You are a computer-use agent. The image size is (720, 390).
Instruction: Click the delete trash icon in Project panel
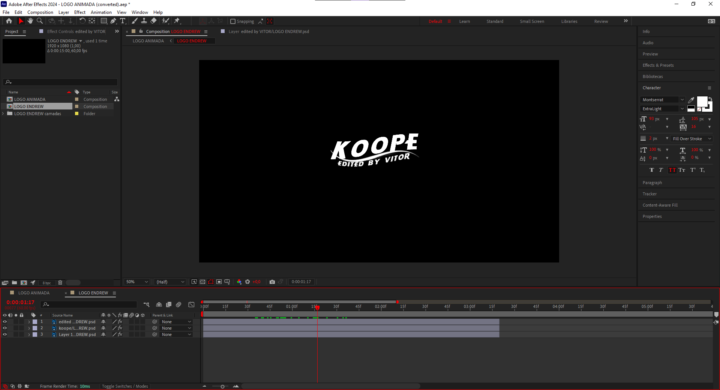[60, 283]
